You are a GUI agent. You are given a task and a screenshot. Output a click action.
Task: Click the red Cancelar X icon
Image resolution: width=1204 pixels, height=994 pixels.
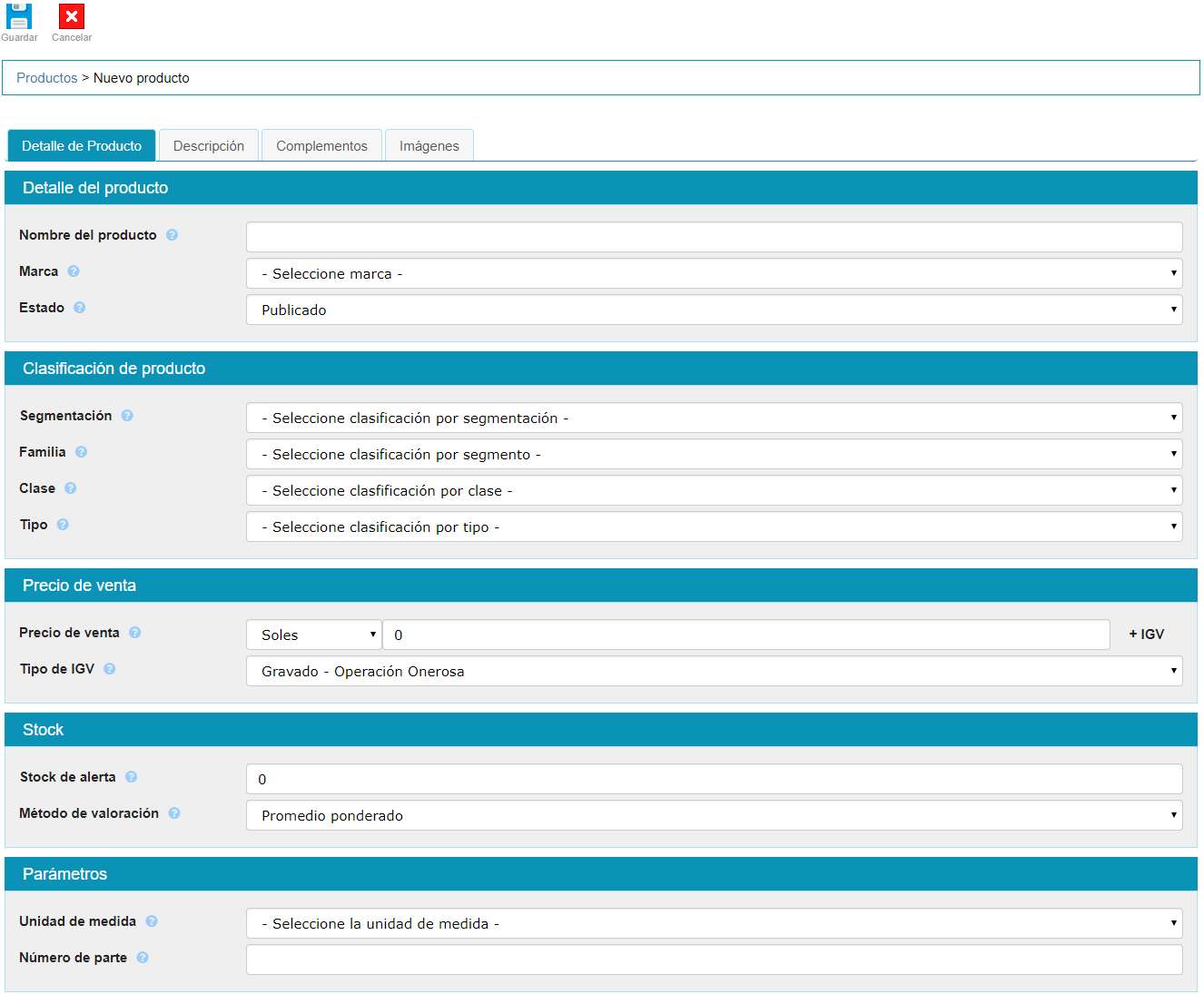click(x=72, y=17)
